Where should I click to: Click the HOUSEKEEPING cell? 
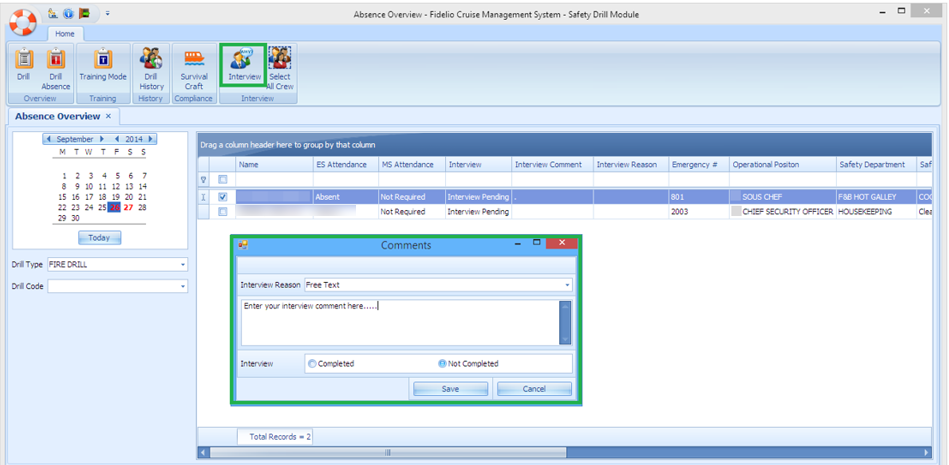tap(876, 211)
